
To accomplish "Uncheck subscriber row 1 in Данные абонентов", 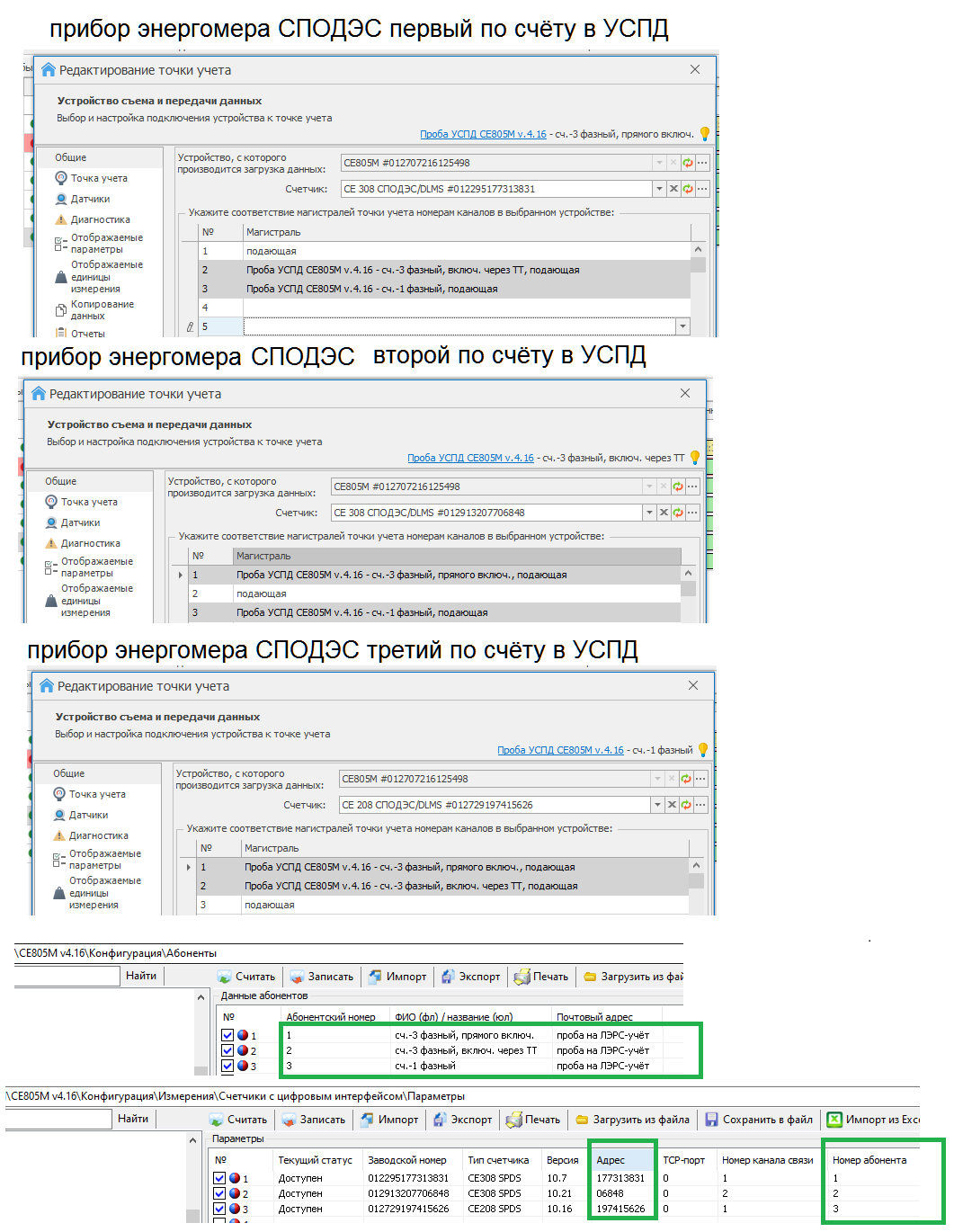I will point(227,1035).
